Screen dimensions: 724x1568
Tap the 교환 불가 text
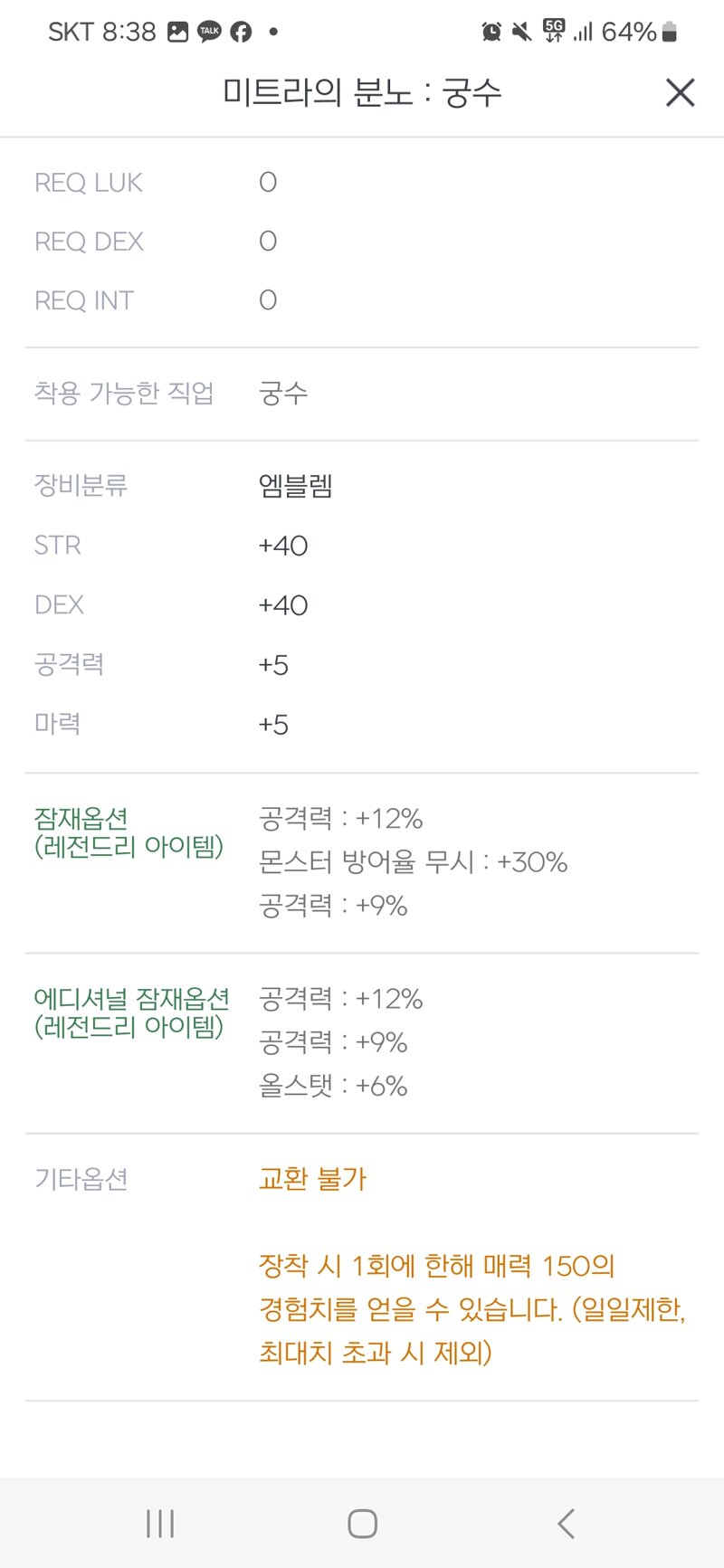[x=312, y=1179]
